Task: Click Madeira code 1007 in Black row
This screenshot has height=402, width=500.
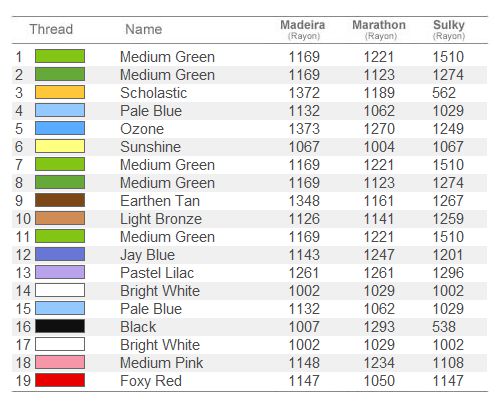Action: tap(304, 327)
